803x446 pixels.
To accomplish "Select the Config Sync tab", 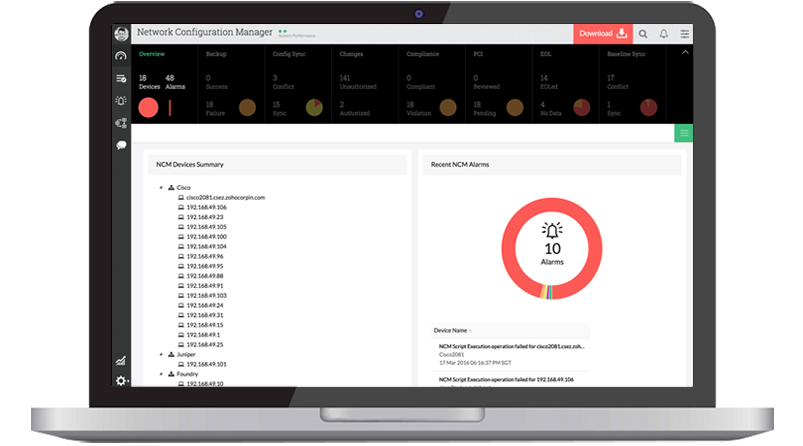I will click(x=289, y=54).
